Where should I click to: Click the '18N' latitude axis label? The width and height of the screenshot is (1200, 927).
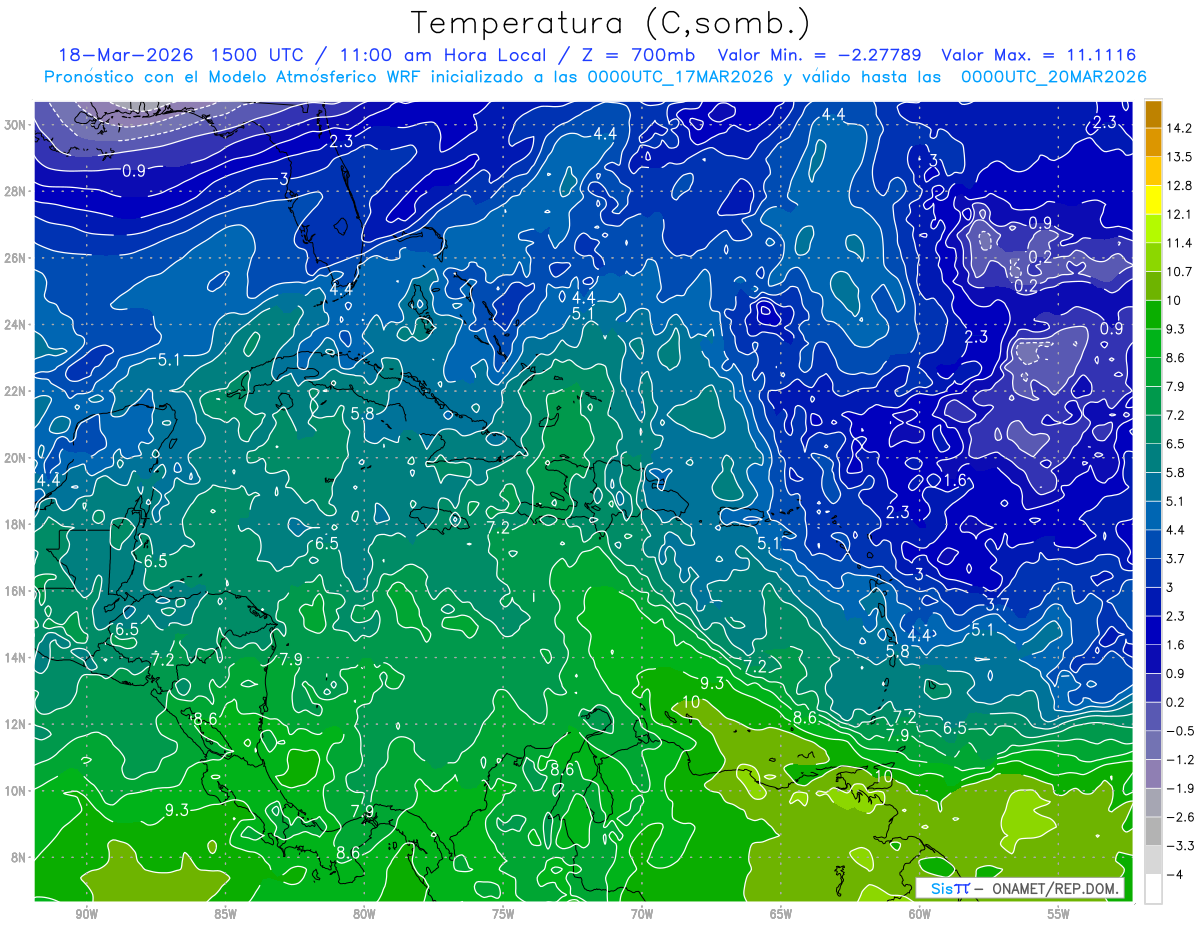click(x=16, y=524)
